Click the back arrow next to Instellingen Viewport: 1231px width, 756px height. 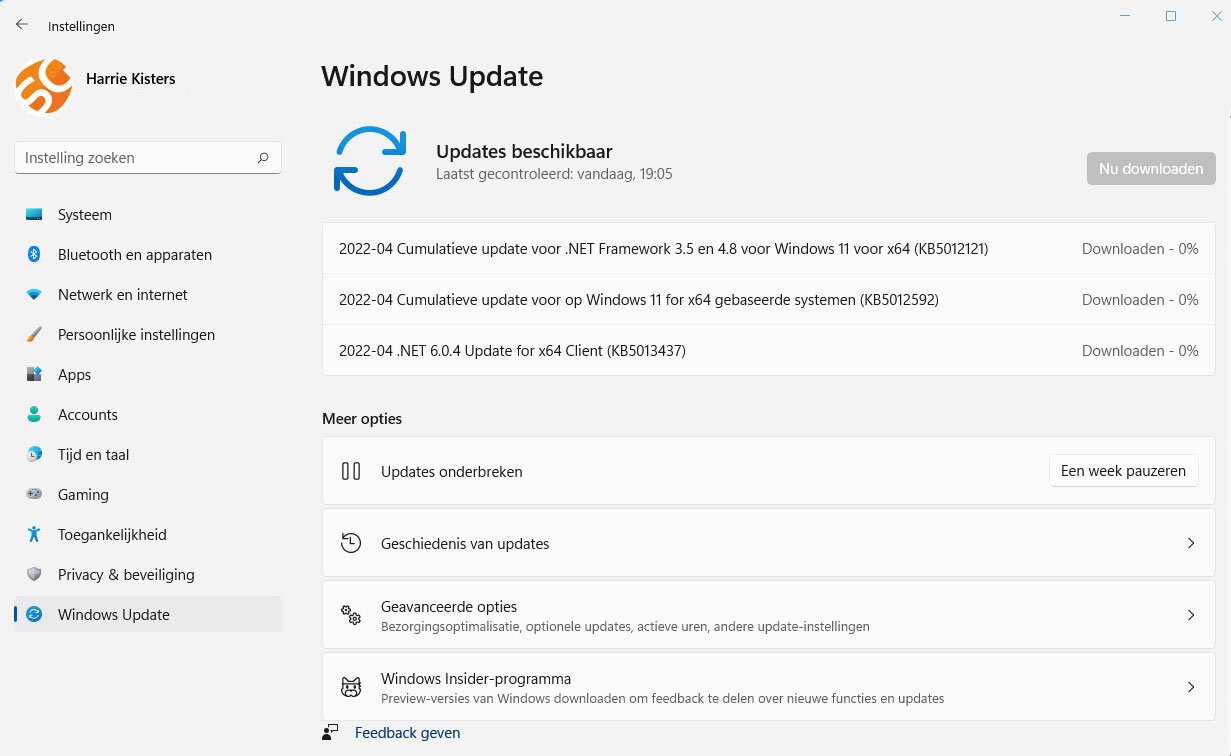21,25
